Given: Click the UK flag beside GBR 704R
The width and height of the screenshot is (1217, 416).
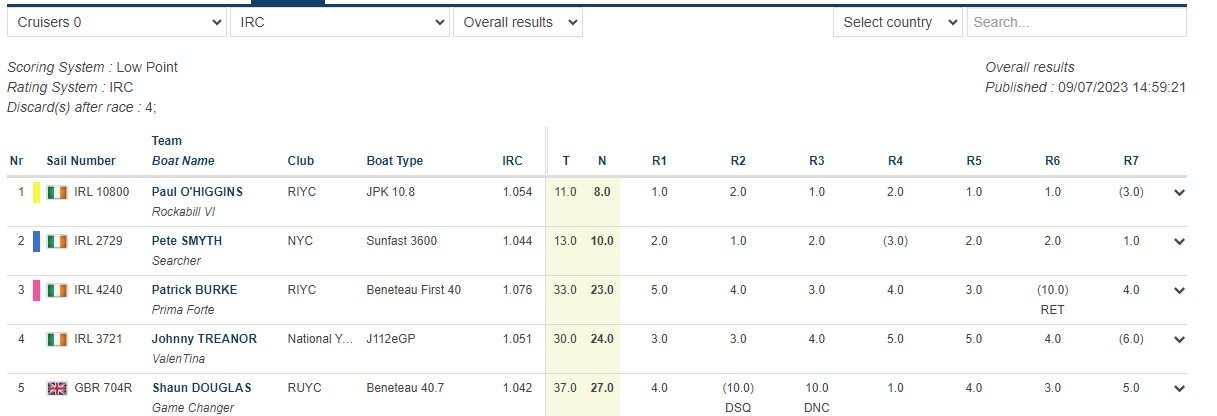Looking at the screenshot, I should coord(57,388).
